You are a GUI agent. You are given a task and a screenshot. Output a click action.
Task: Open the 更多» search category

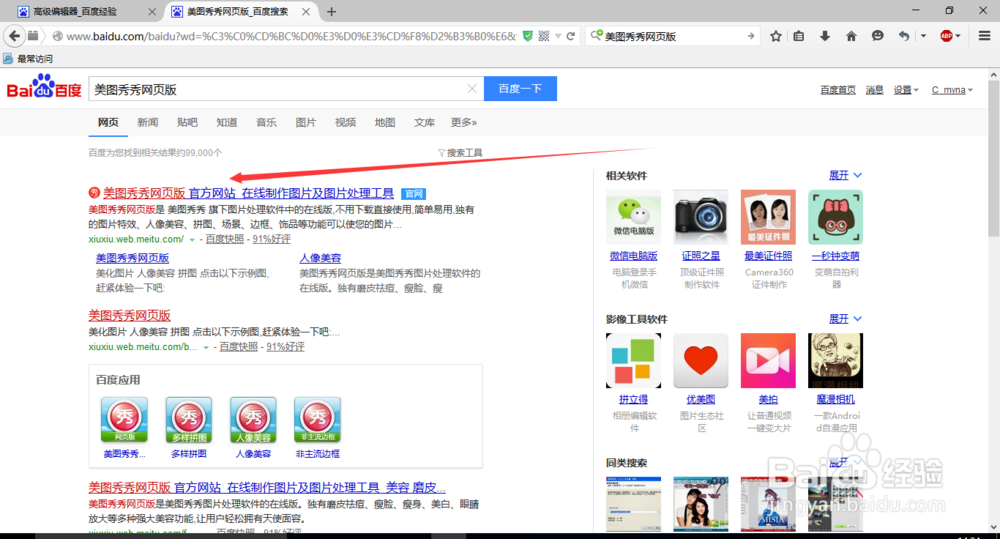[x=464, y=122]
